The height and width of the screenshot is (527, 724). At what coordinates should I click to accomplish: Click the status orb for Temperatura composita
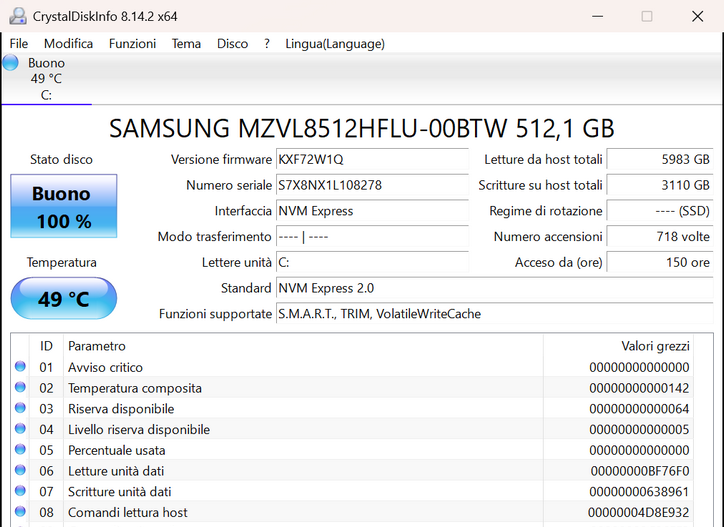coord(20,387)
